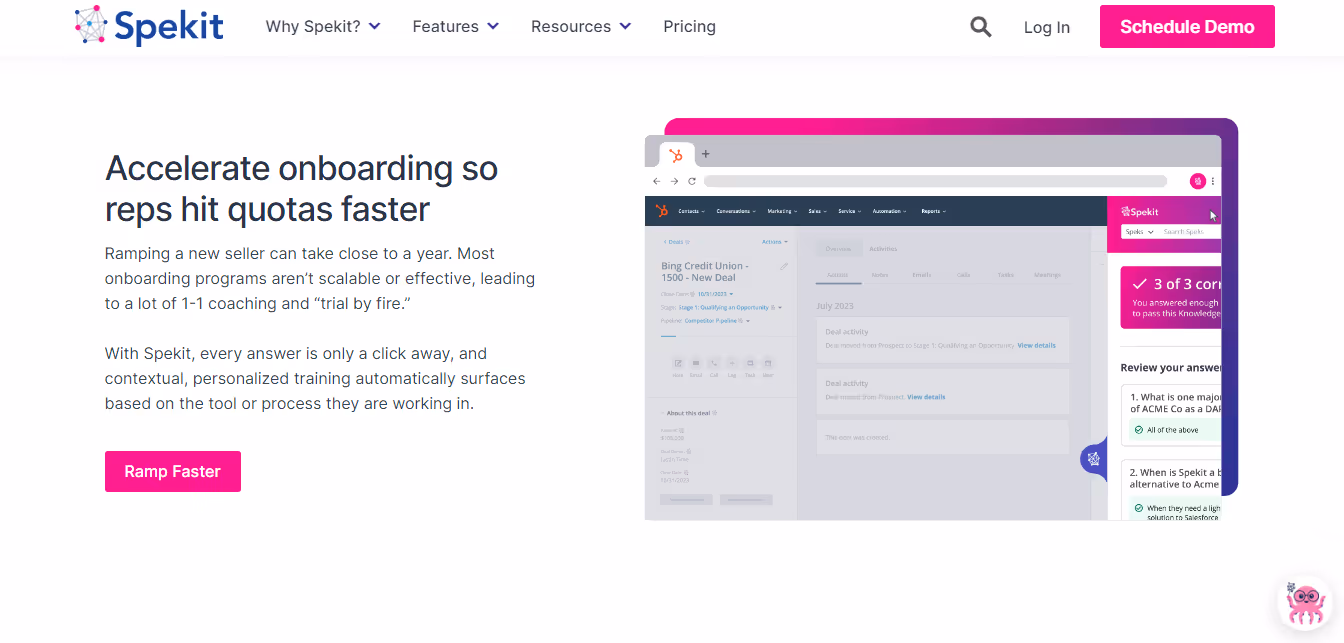Click the Email icon in the demo deal panel
The image size is (1344, 643).
coord(696,363)
